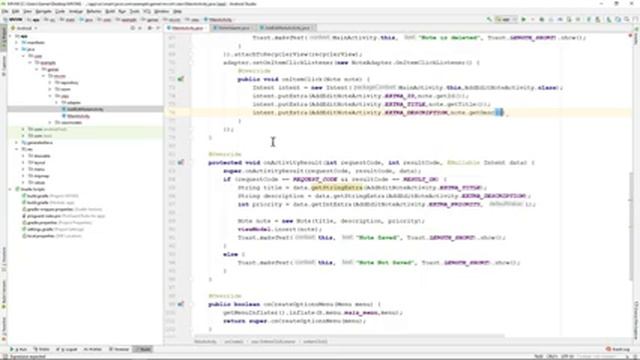Click the Gradle Scripts node icon

[17, 189]
